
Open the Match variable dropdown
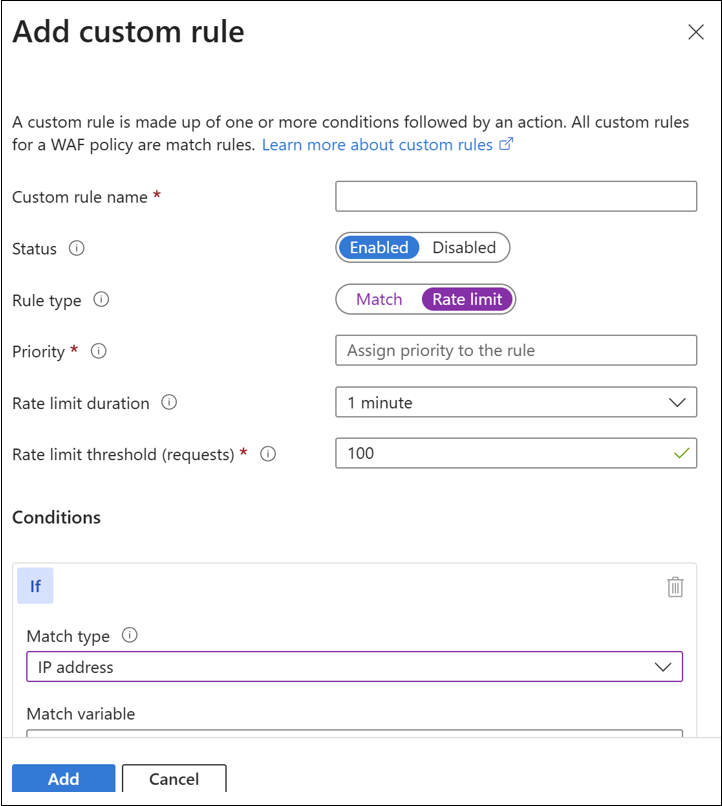(354, 733)
